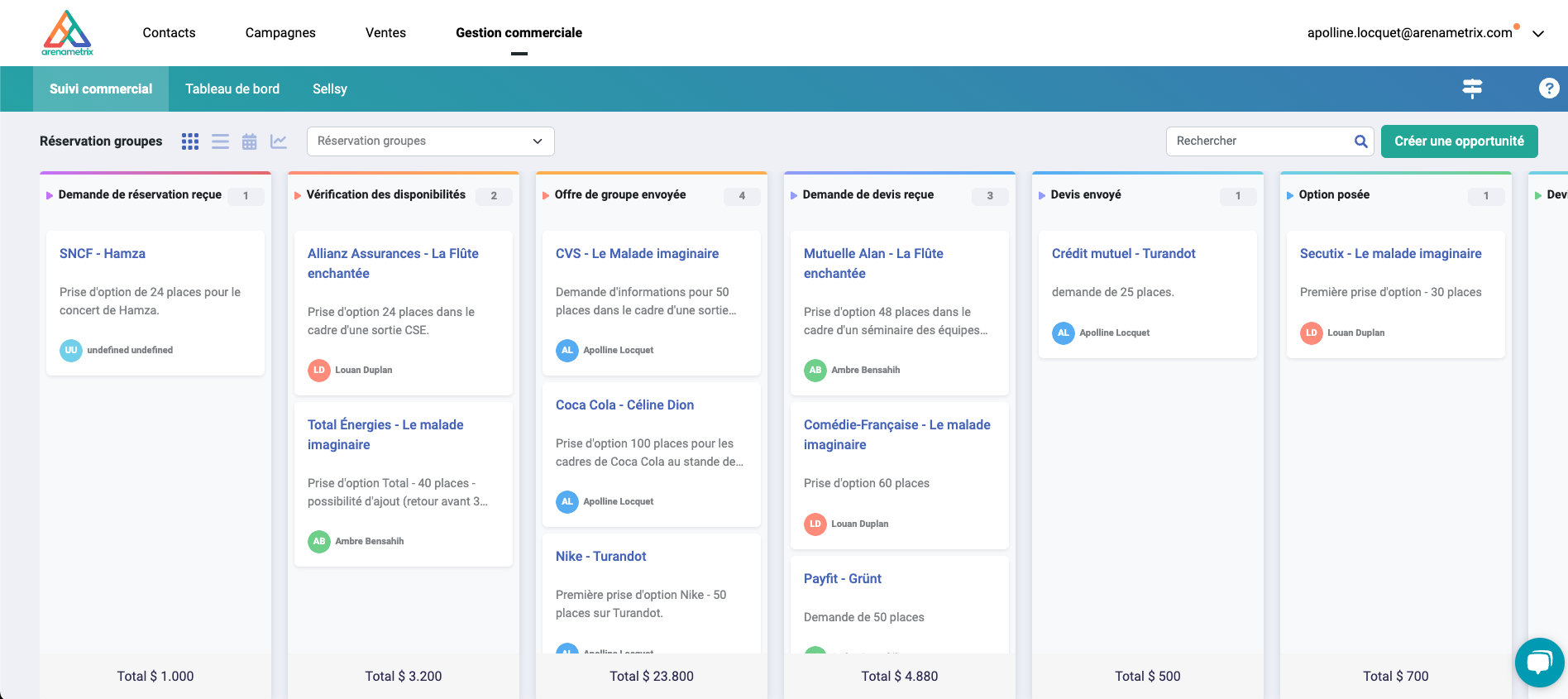The image size is (1568, 699).
Task: Open the Réservation groupes pipeline dropdown
Action: tap(430, 141)
